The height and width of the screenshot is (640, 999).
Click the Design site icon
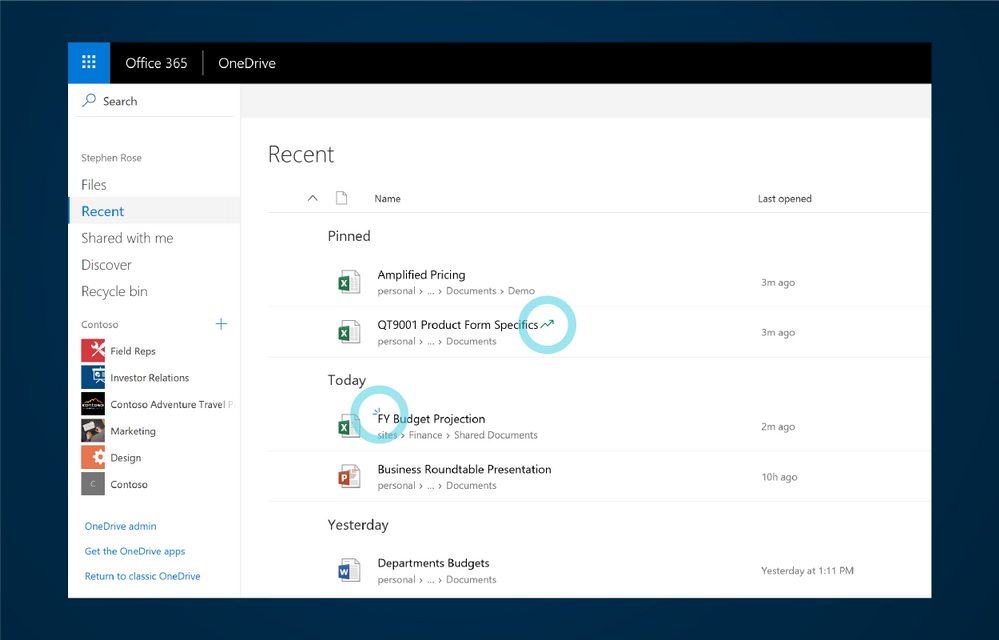(x=93, y=458)
